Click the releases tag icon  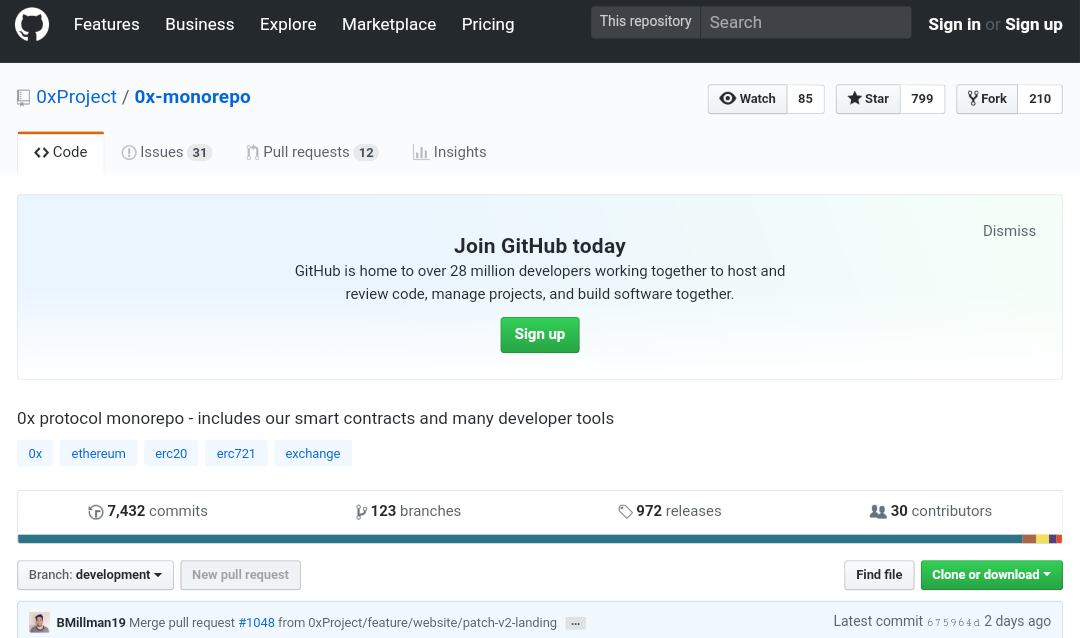point(625,512)
